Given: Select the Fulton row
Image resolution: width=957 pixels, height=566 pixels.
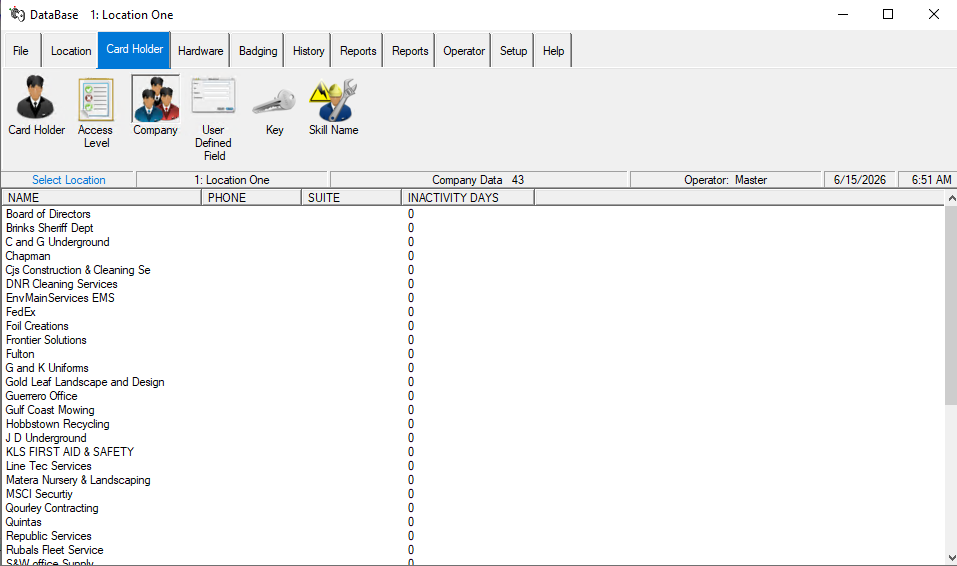Looking at the screenshot, I should (473, 354).
